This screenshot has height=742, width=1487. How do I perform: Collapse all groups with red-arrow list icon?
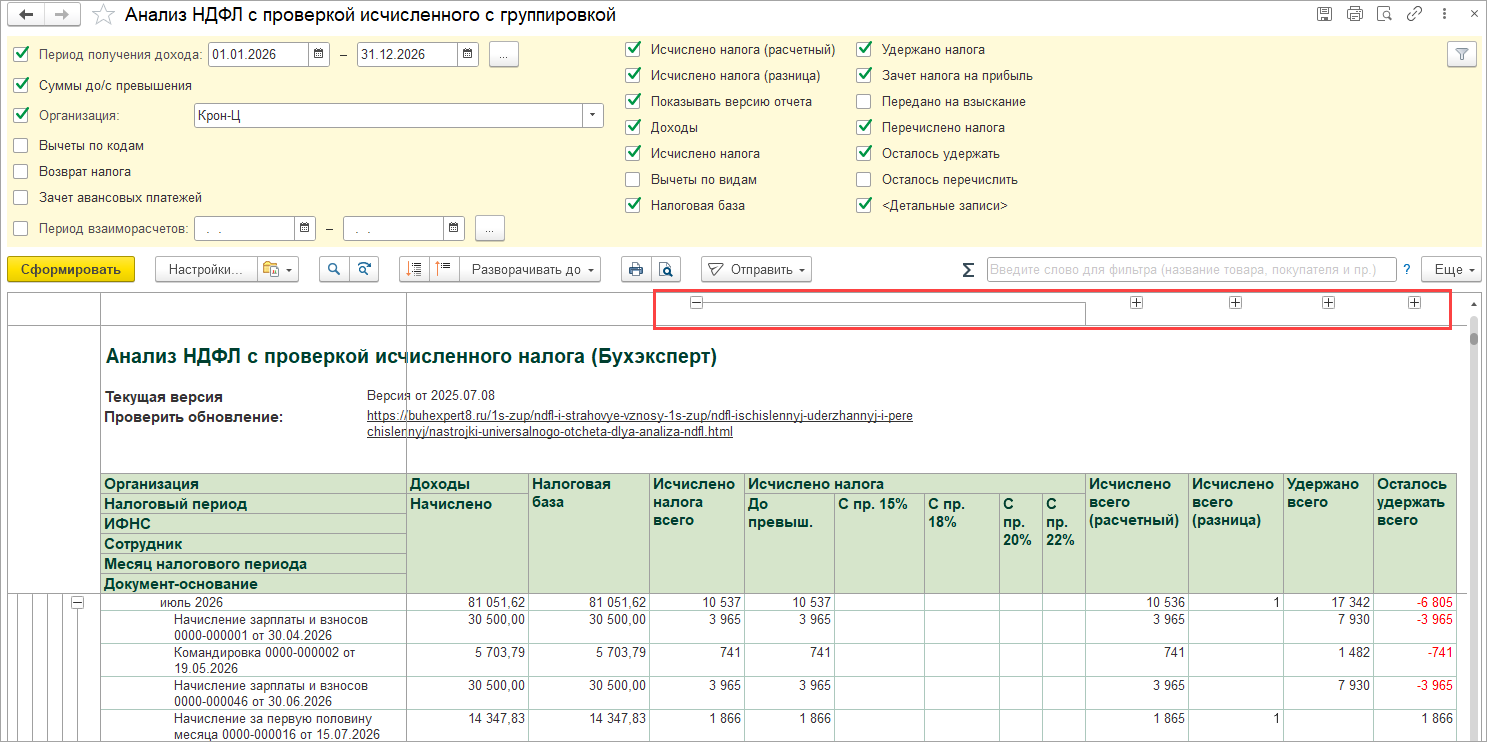point(415,269)
